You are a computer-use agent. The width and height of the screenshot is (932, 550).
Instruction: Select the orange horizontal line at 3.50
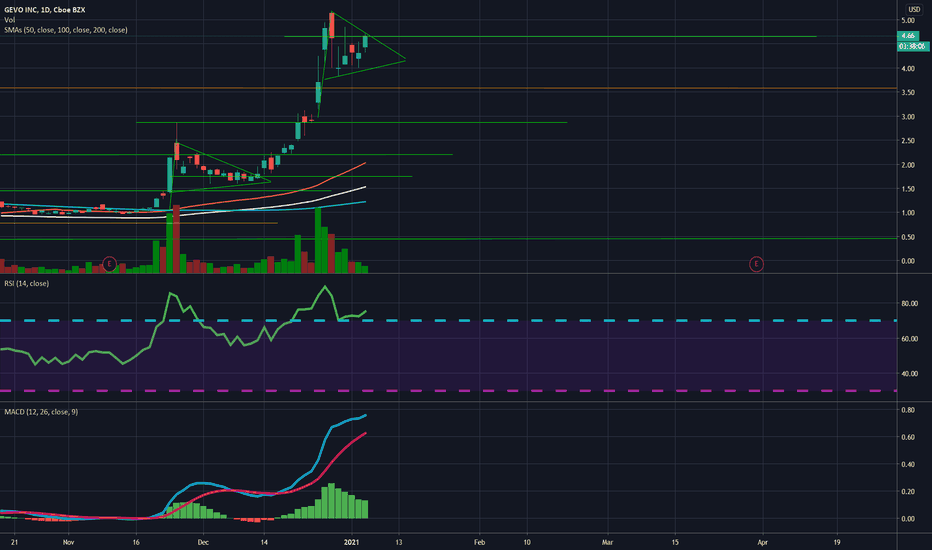coord(448,88)
